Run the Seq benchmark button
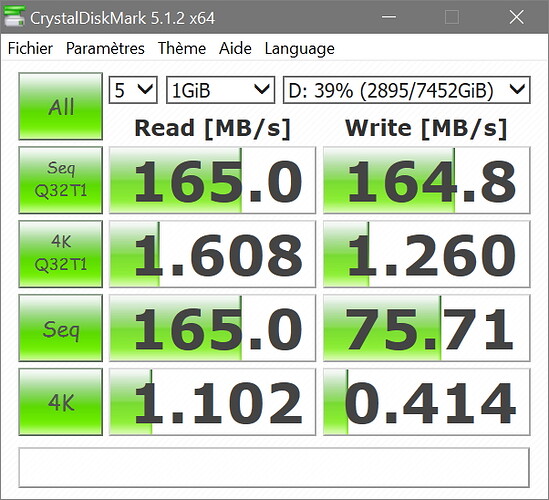549x500 pixels. [x=61, y=328]
